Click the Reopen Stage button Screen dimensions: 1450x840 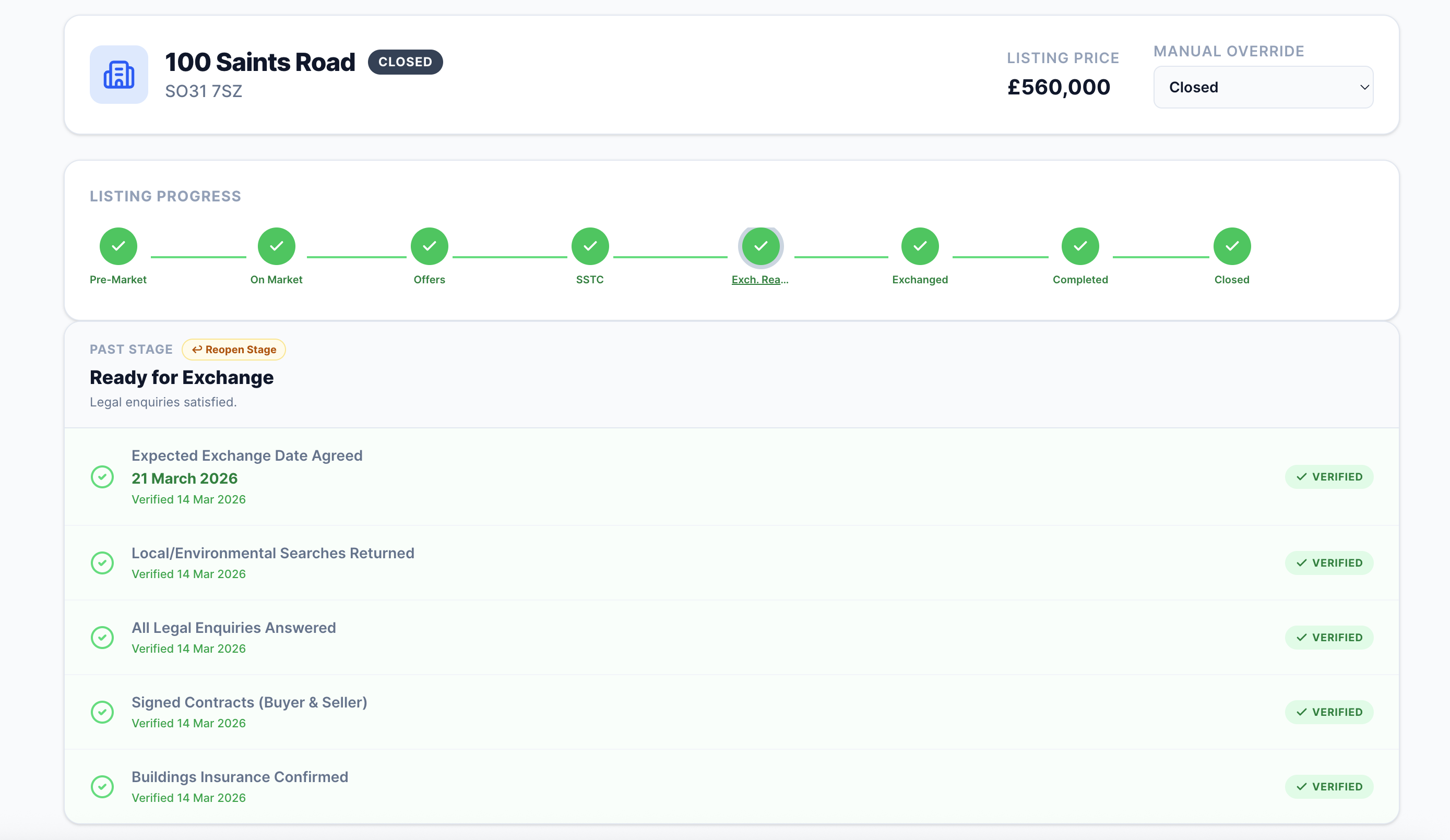pyautogui.click(x=234, y=349)
